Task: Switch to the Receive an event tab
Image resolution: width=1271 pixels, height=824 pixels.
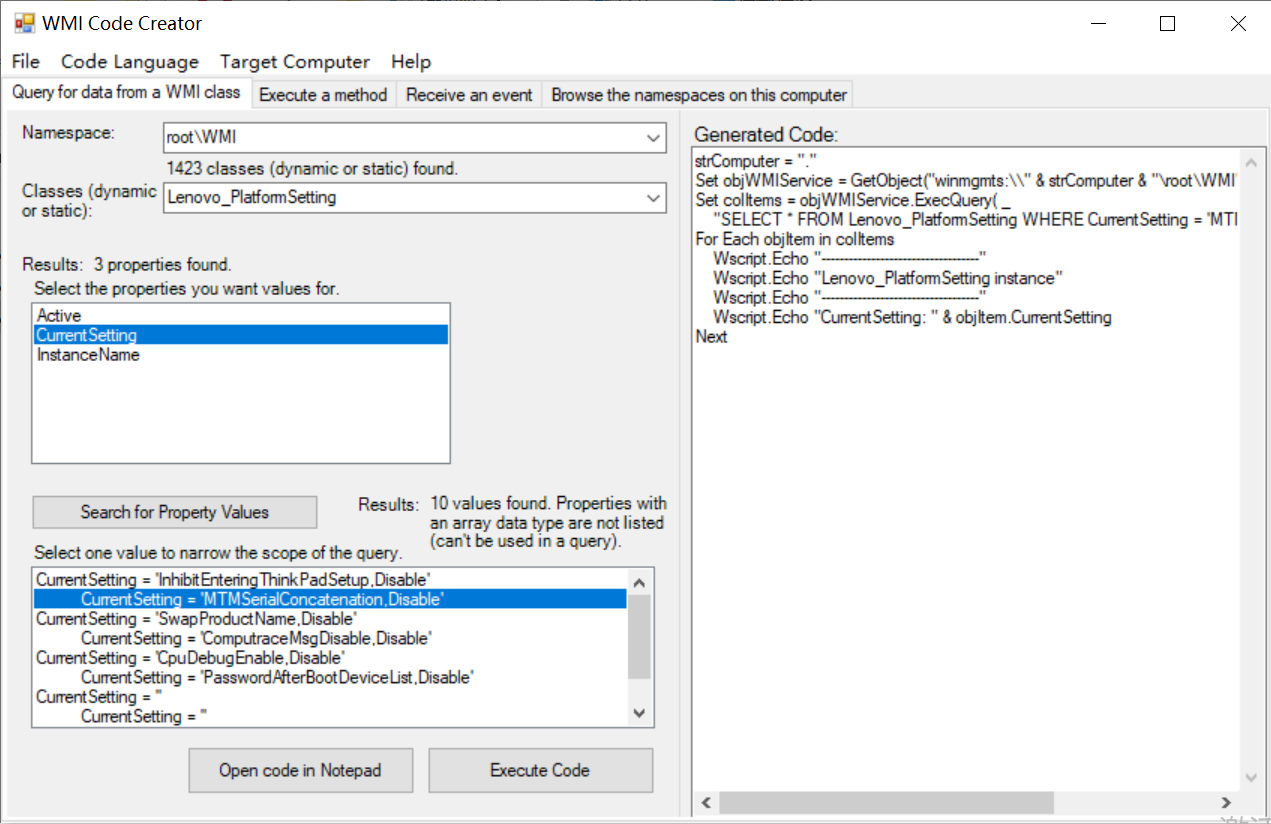Action: pos(468,94)
